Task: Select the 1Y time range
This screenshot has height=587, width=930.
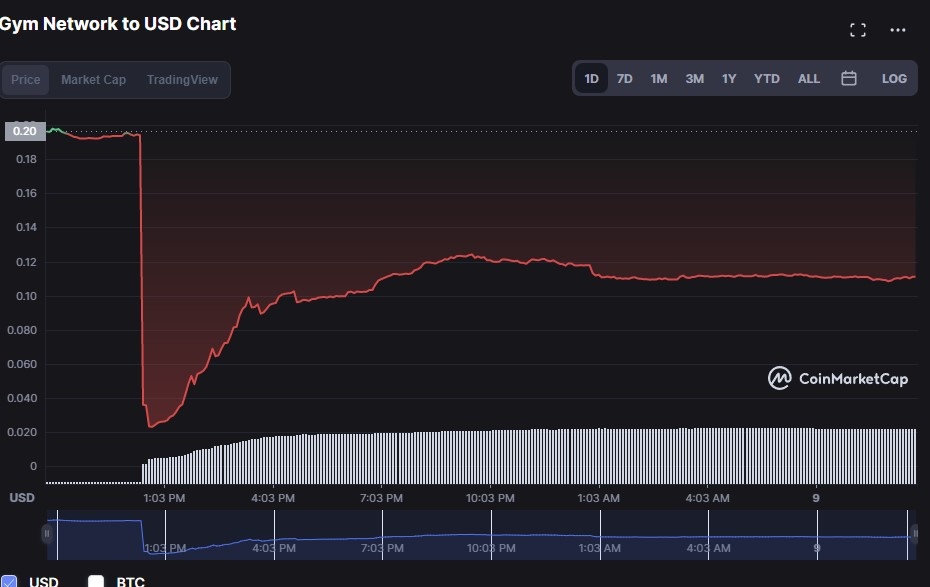Action: point(729,78)
